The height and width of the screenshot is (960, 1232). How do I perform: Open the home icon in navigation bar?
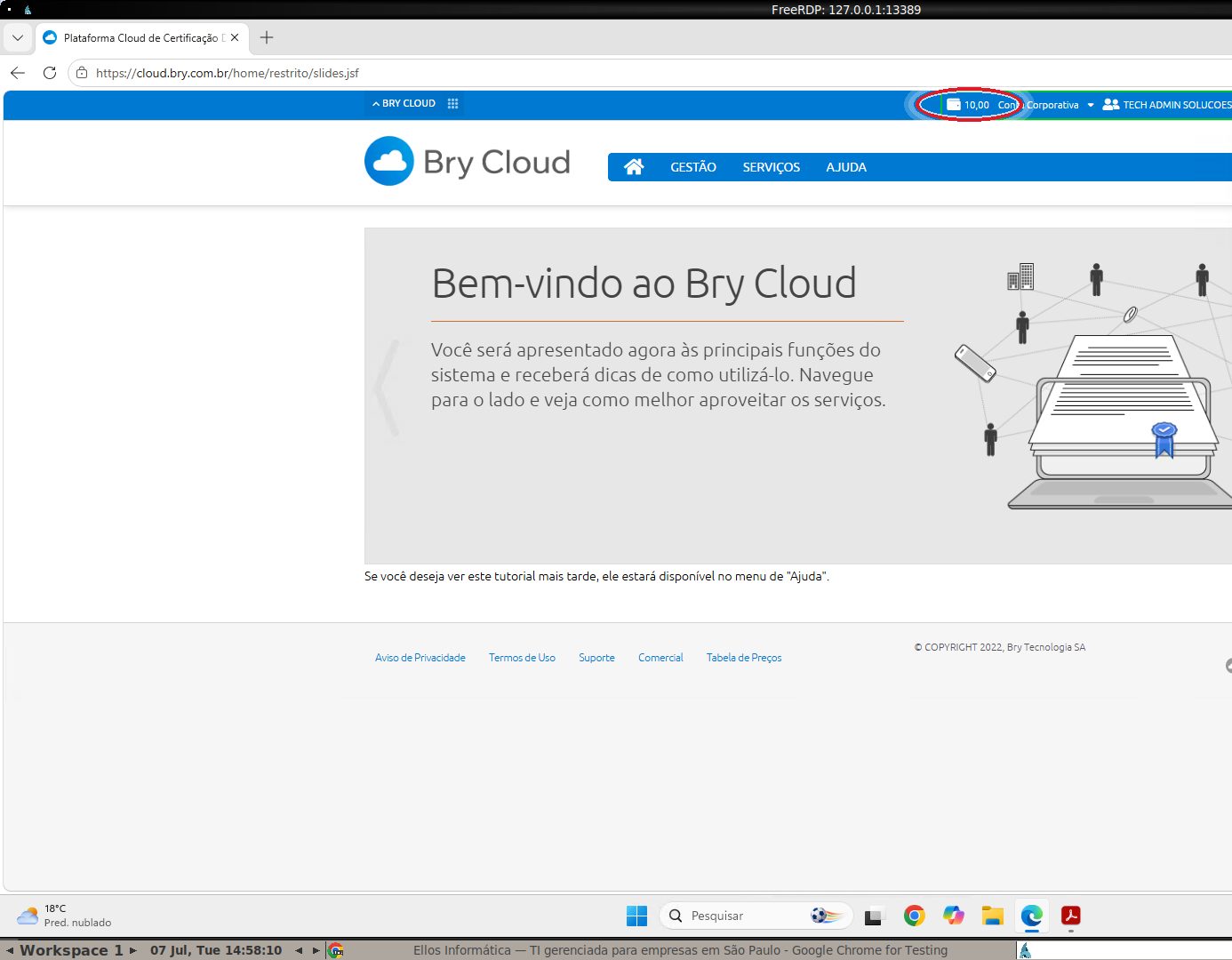coord(634,166)
